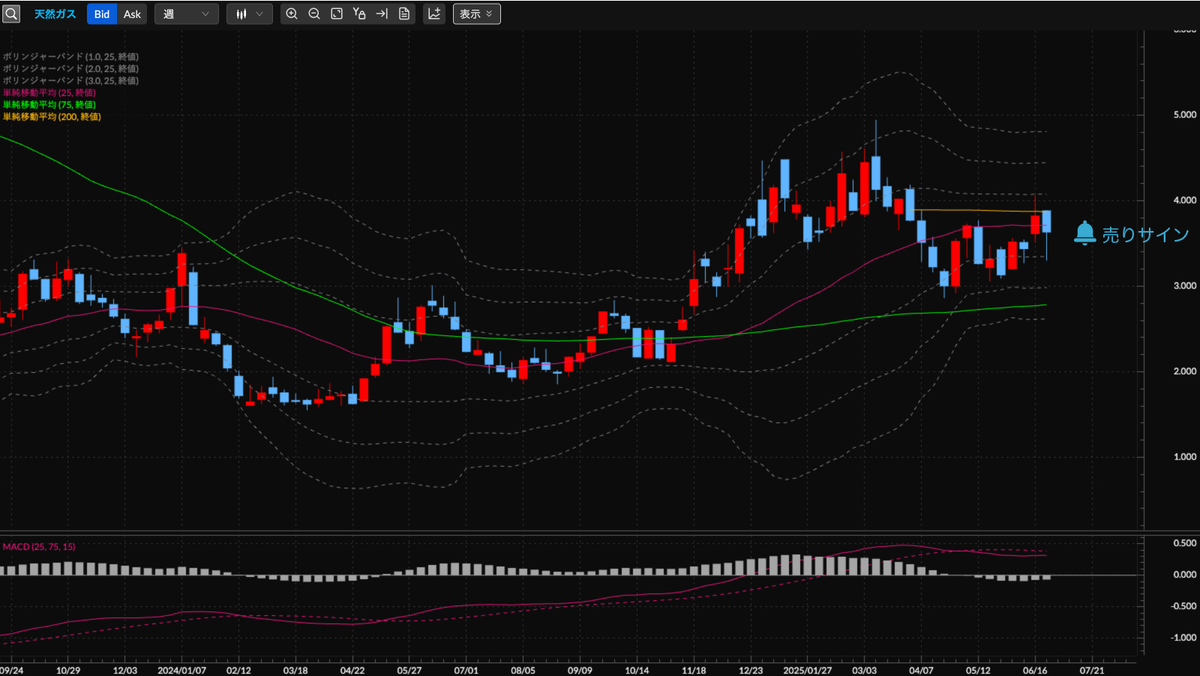Open the candlestick chart type dropdown
Viewport: 1200px width, 676px height.
tap(249, 14)
